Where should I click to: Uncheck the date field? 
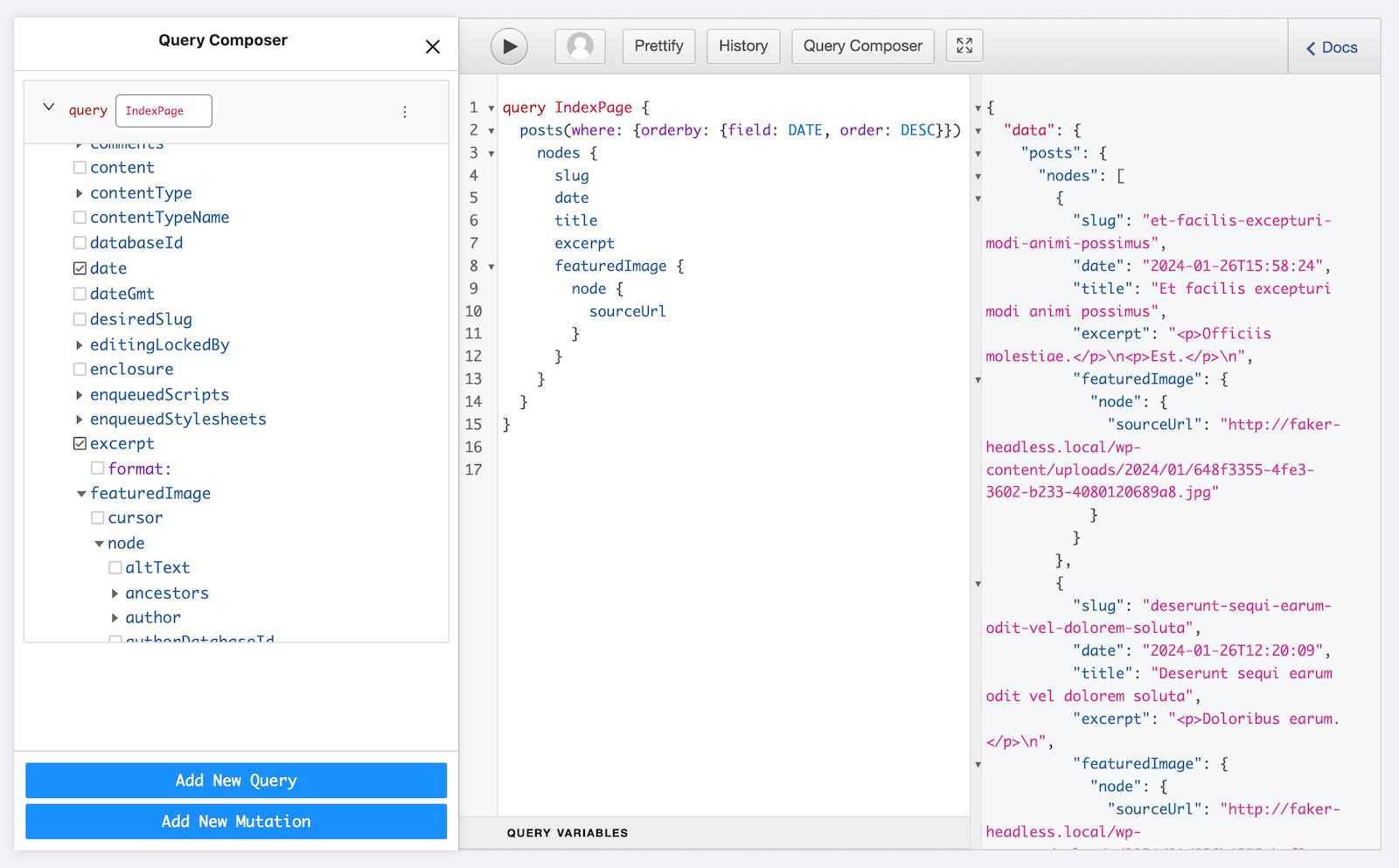[x=80, y=267]
